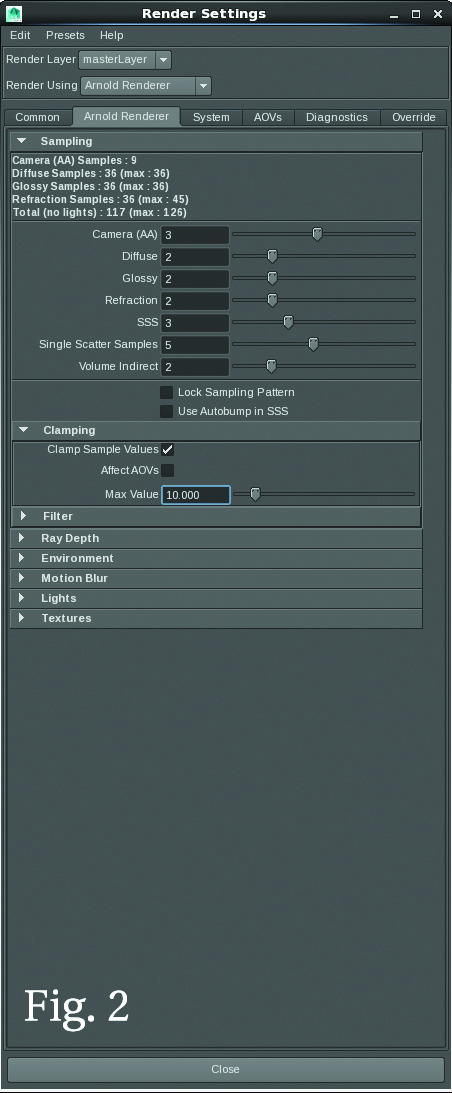Click the Camera (AA) slider handle
This screenshot has height=1093, width=452.
click(317, 235)
